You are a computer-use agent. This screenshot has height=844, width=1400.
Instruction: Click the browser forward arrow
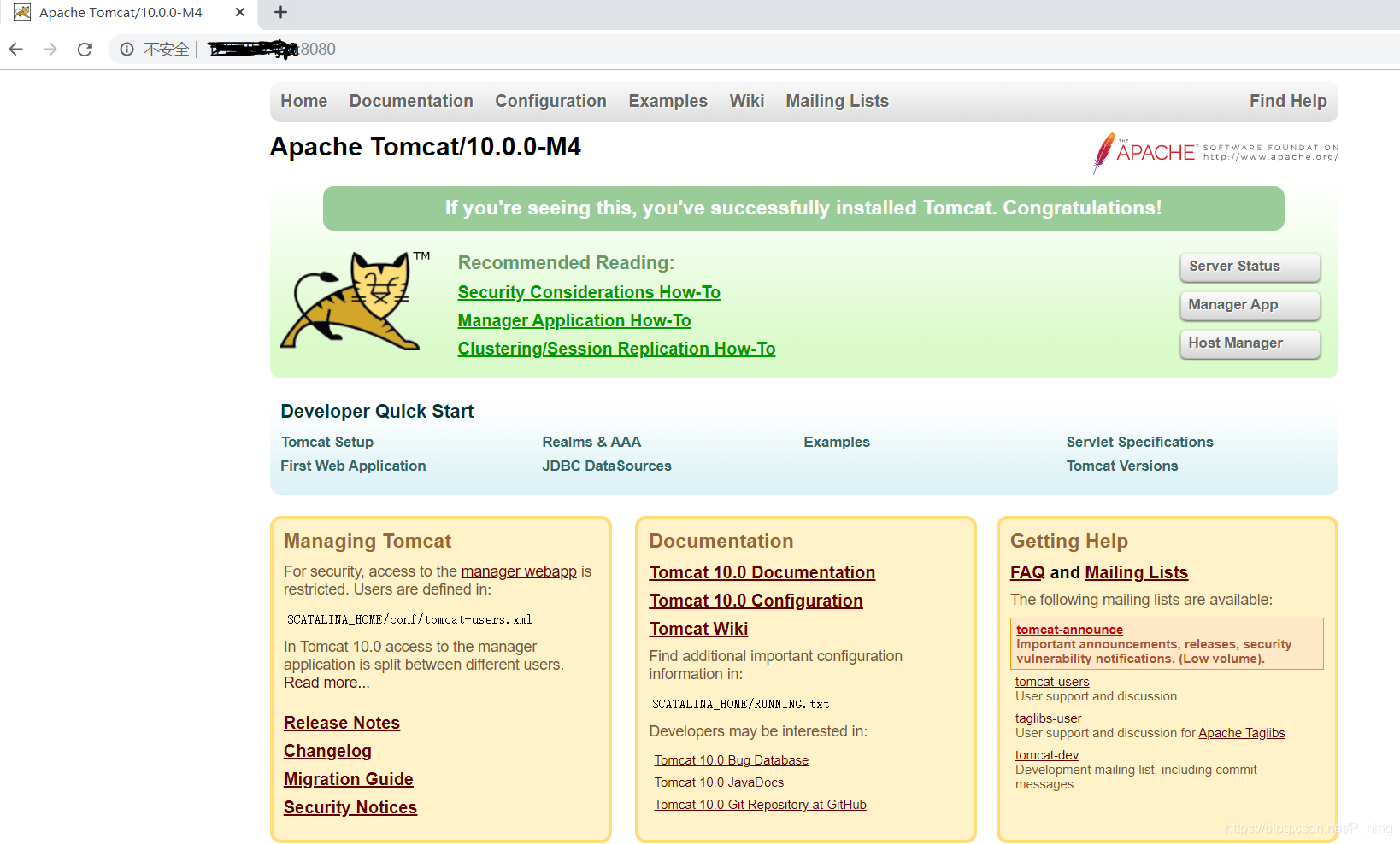[50, 50]
